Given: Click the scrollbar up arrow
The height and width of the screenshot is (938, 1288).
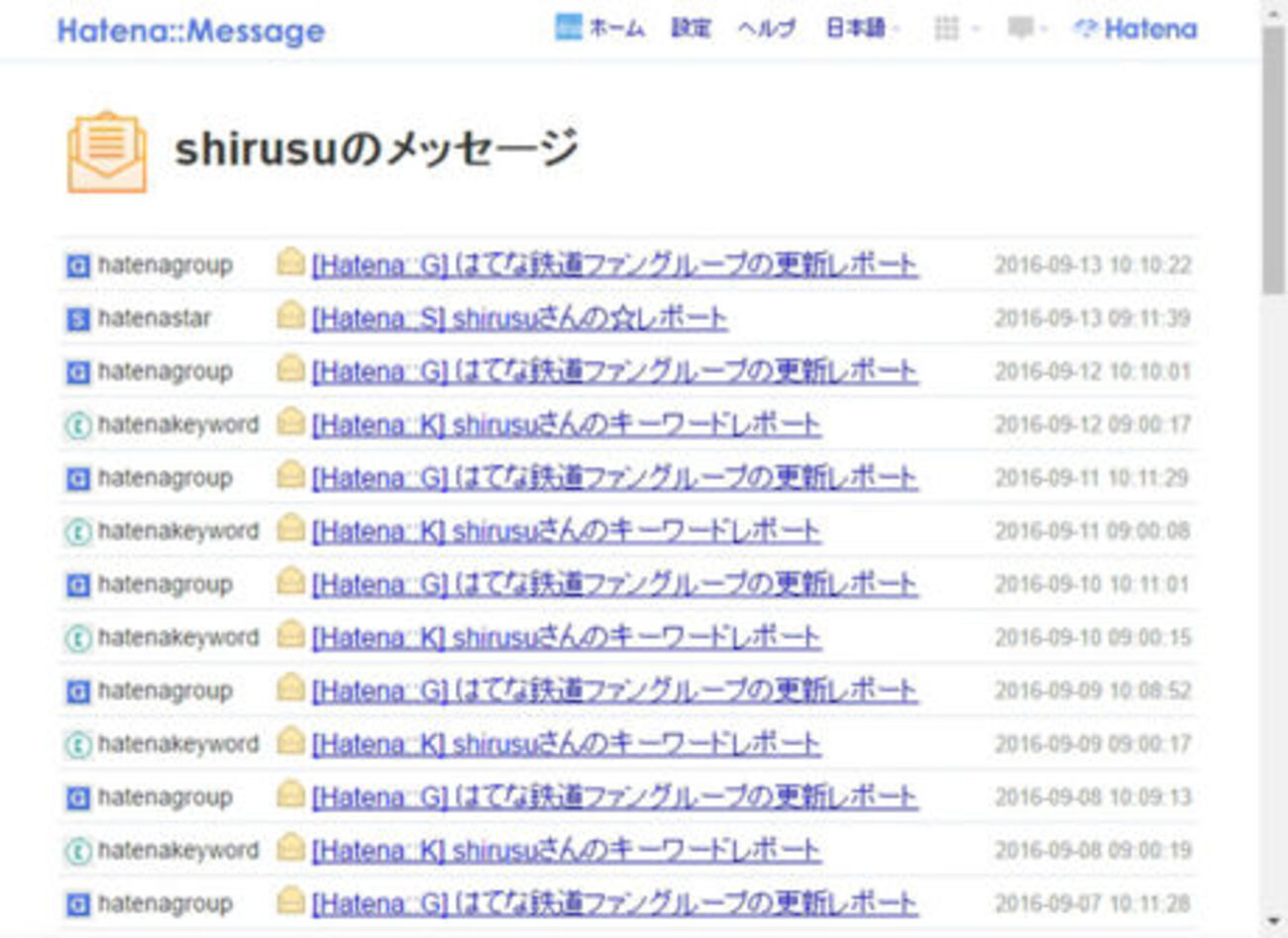Looking at the screenshot, I should coord(1274,13).
